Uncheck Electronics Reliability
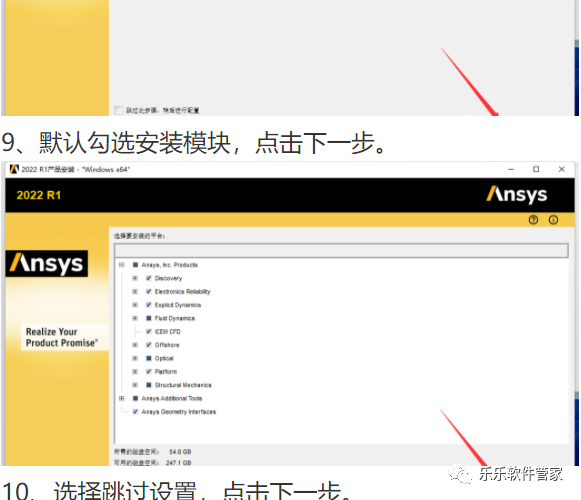This screenshot has height=500, width=581. pos(149,291)
